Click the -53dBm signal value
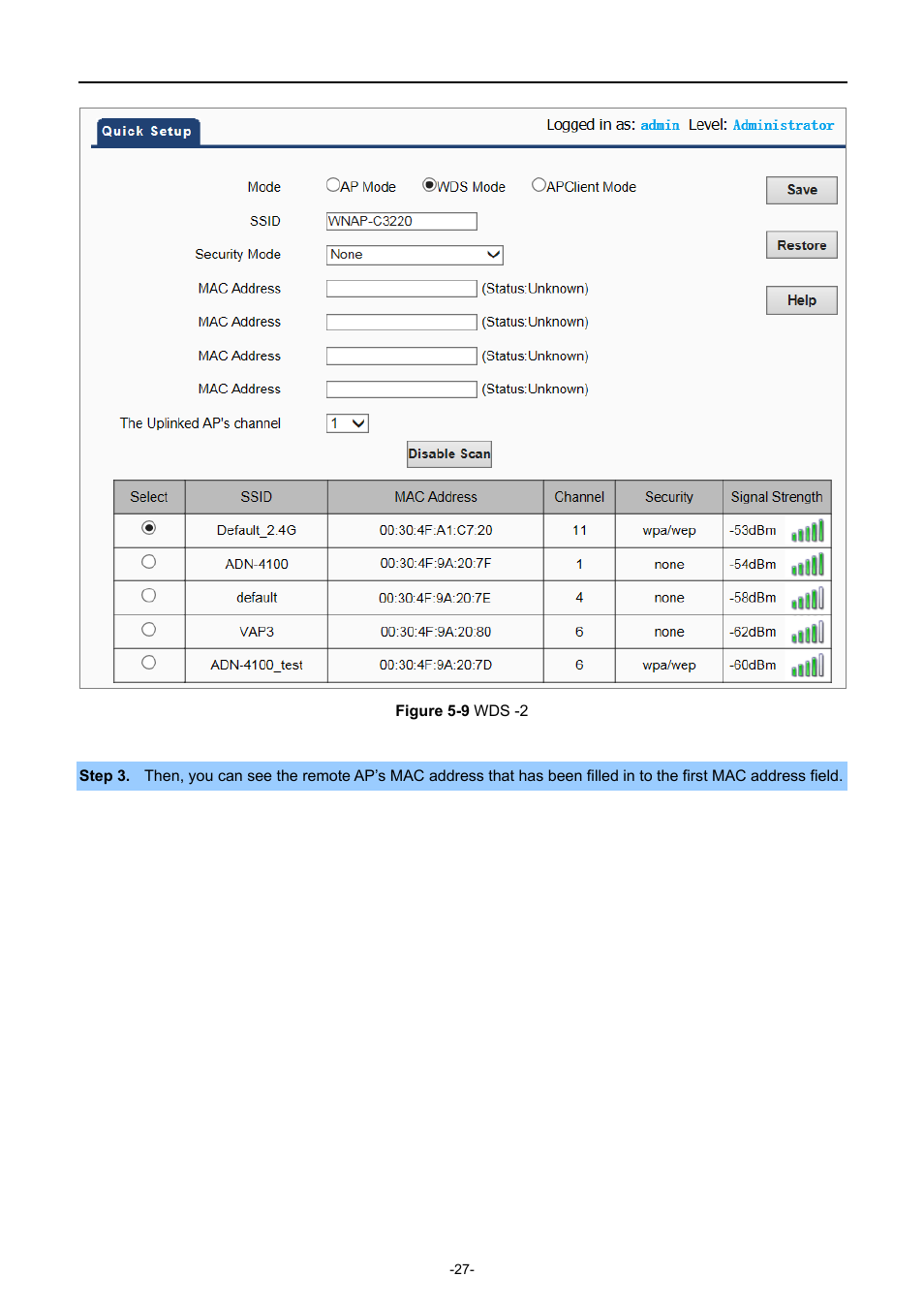This screenshot has width=924, height=1308. click(754, 531)
